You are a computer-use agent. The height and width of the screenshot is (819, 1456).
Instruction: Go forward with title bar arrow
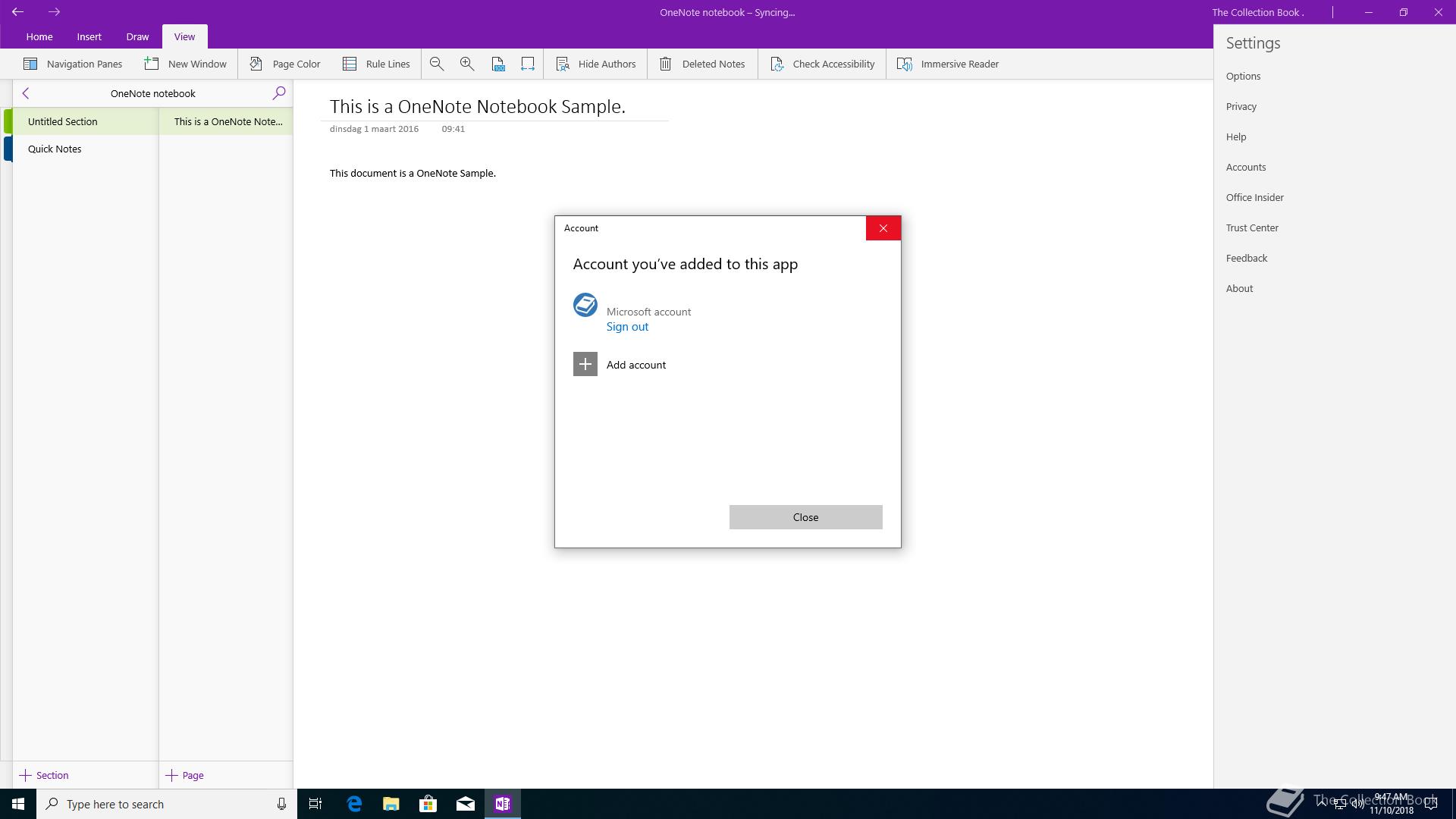(x=54, y=12)
